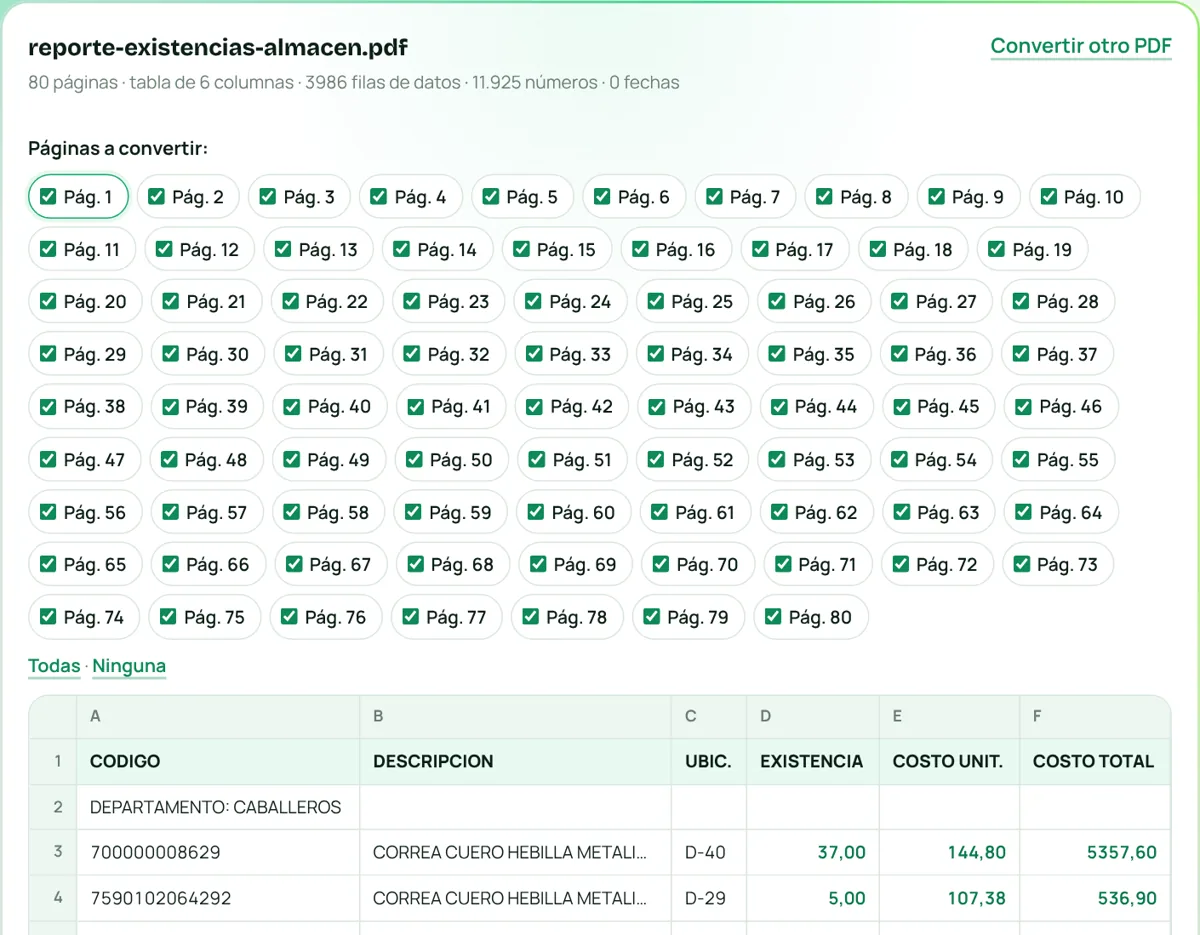This screenshot has width=1200, height=935.
Task: Click the Convertir otro PDF link
Action: [1080, 46]
